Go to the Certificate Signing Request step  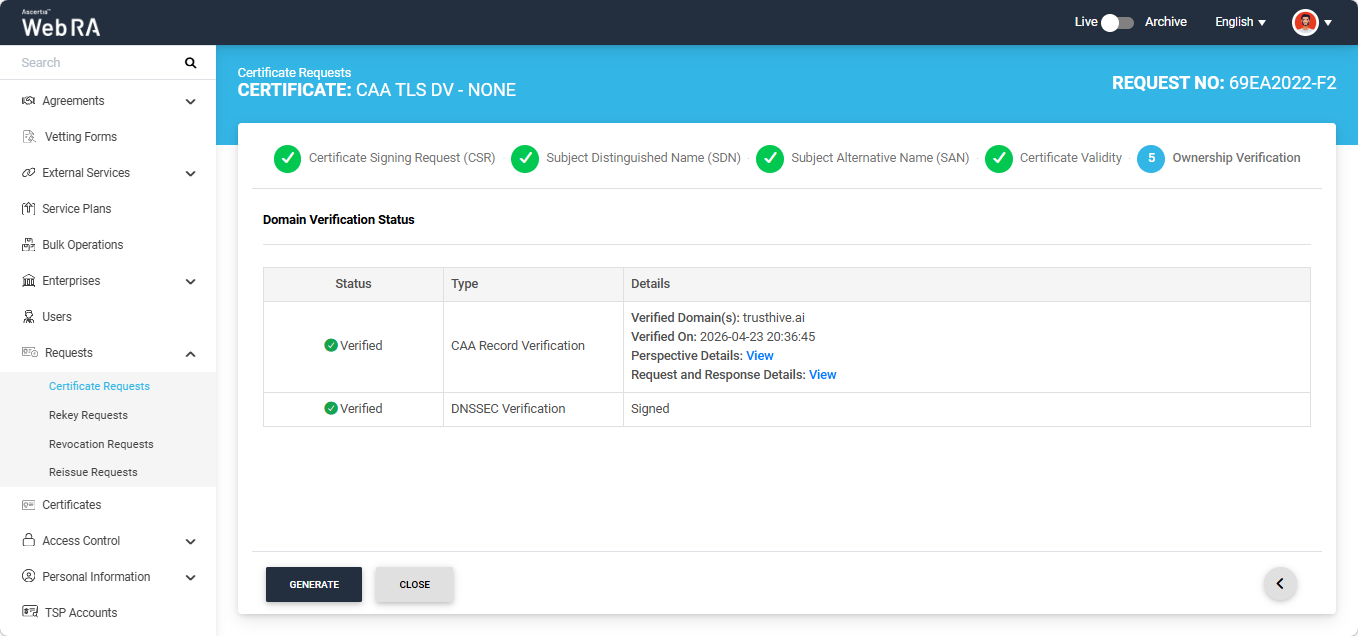[402, 158]
